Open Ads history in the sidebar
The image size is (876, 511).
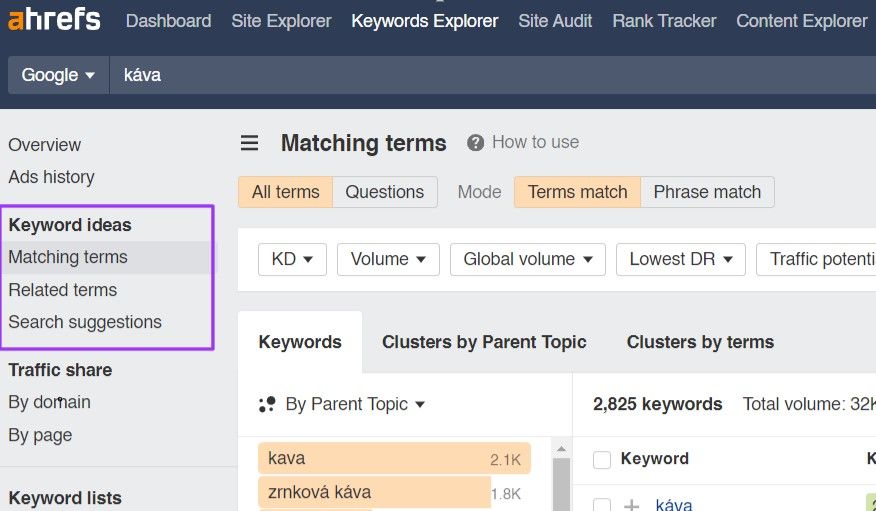click(51, 177)
